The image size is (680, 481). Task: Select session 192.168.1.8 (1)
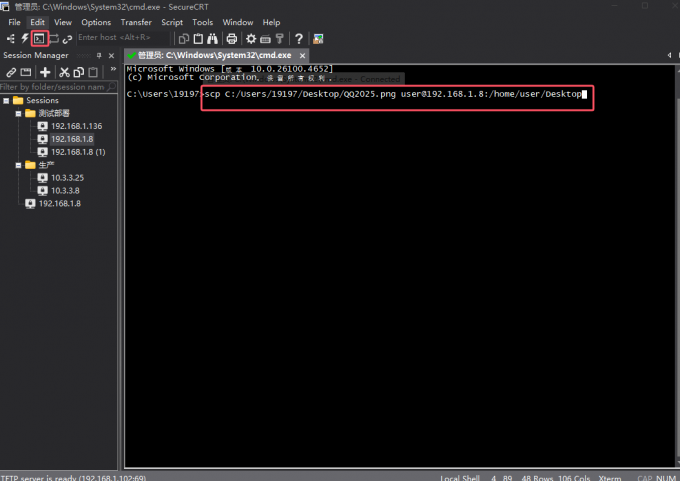click(x=78, y=152)
